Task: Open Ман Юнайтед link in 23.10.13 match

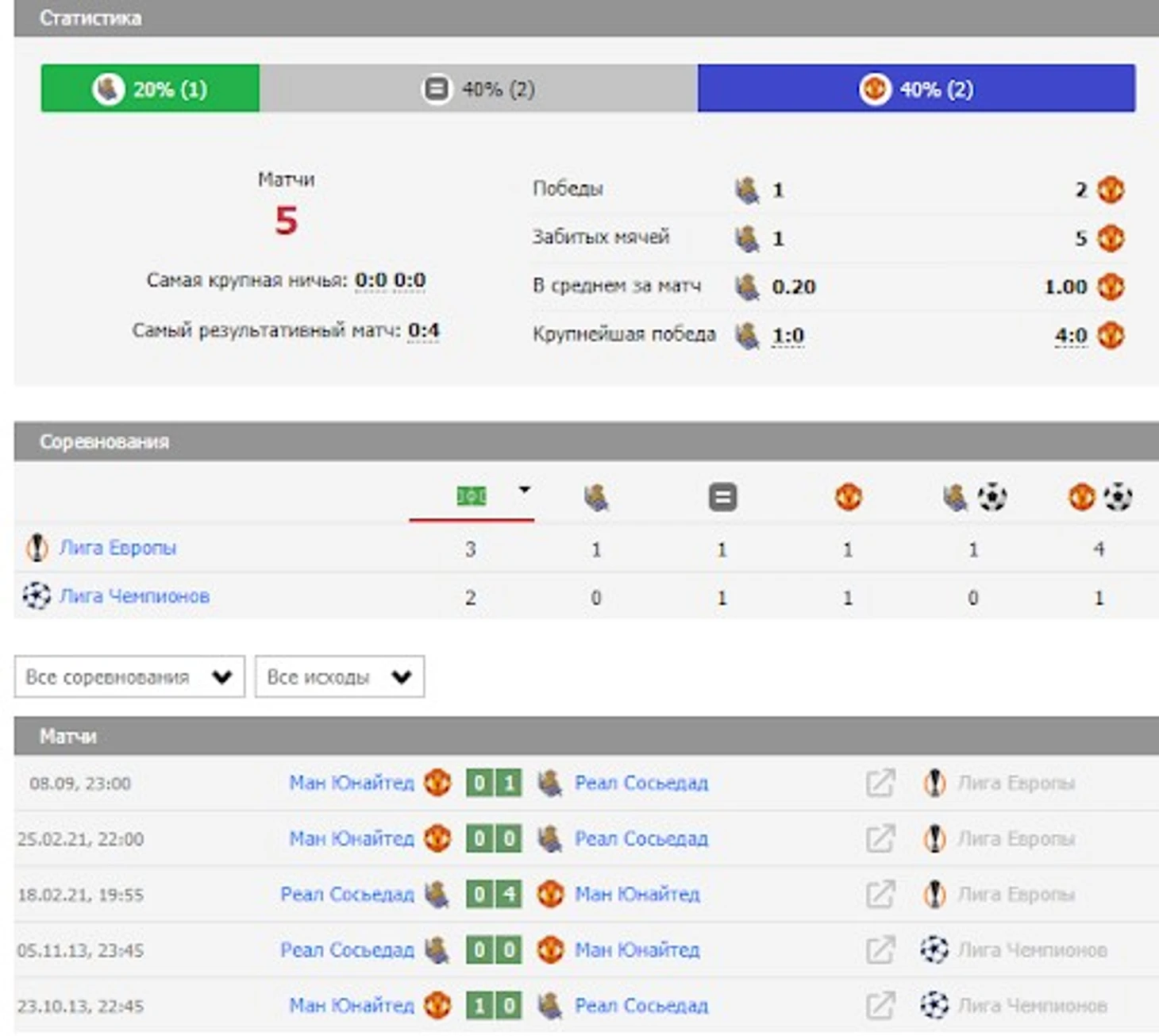Action: [x=352, y=1005]
